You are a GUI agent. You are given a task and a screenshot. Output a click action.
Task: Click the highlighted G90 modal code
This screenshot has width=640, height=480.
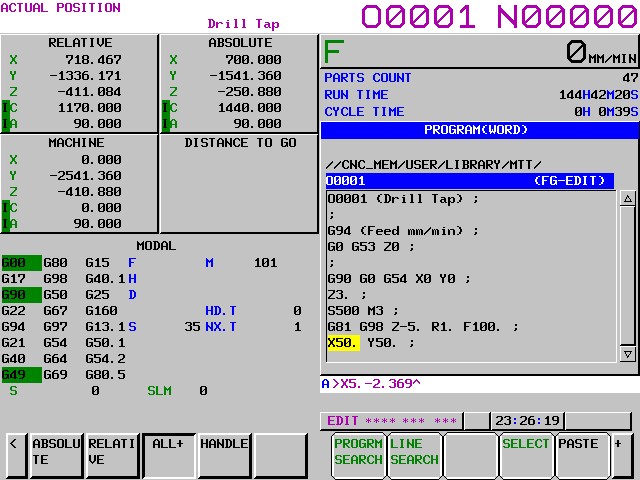[21, 295]
